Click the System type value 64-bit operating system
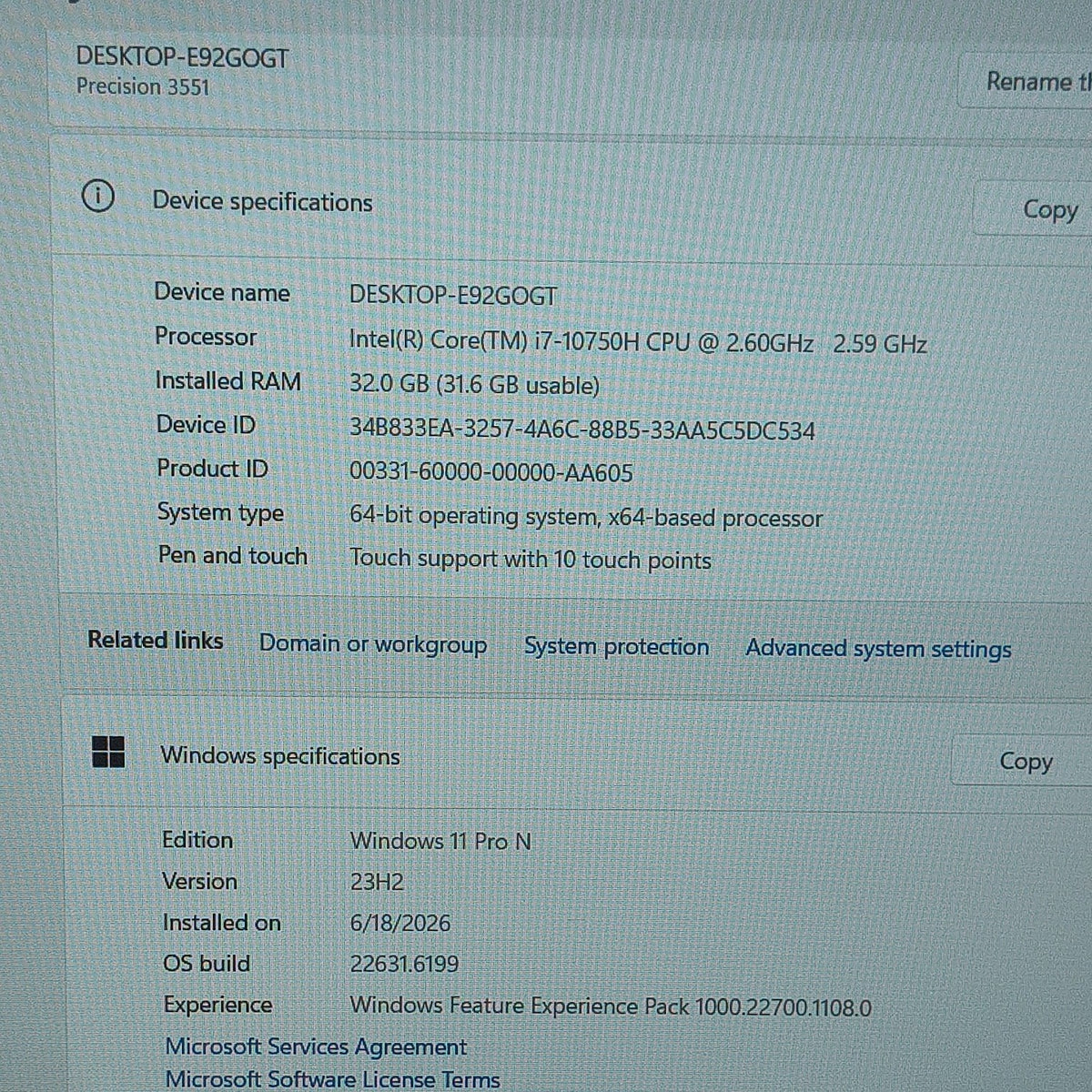This screenshot has height=1092, width=1092. (586, 517)
